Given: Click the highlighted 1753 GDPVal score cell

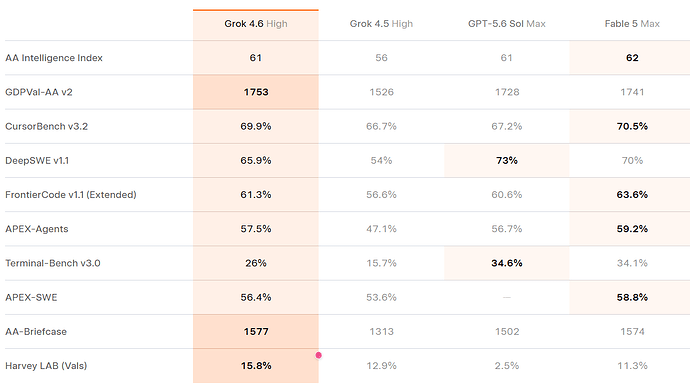Looking at the screenshot, I should (256, 92).
